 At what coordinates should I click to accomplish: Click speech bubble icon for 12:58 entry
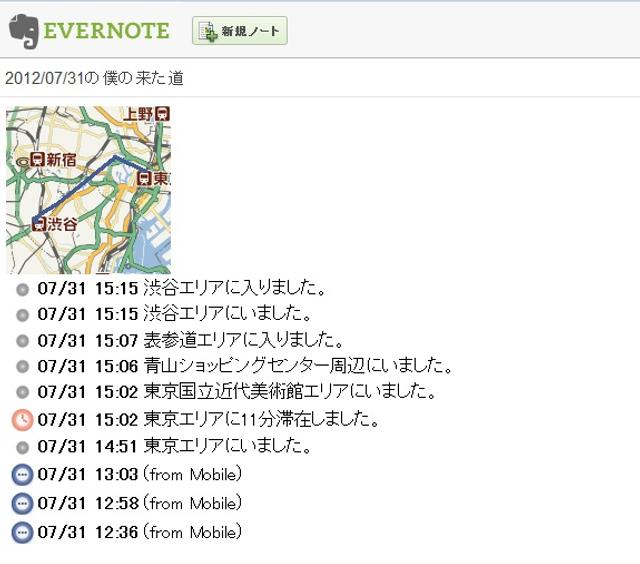point(22,503)
